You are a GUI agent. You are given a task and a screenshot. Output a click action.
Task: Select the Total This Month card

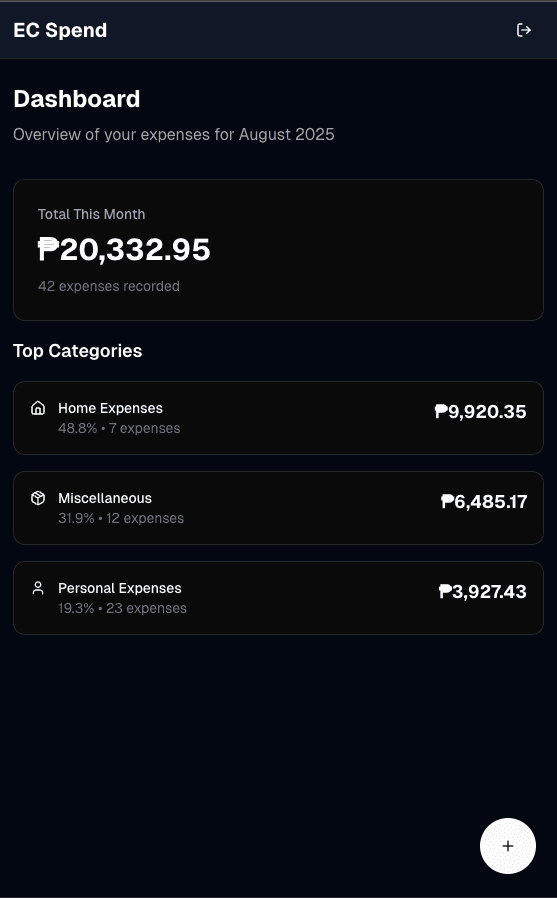278,250
